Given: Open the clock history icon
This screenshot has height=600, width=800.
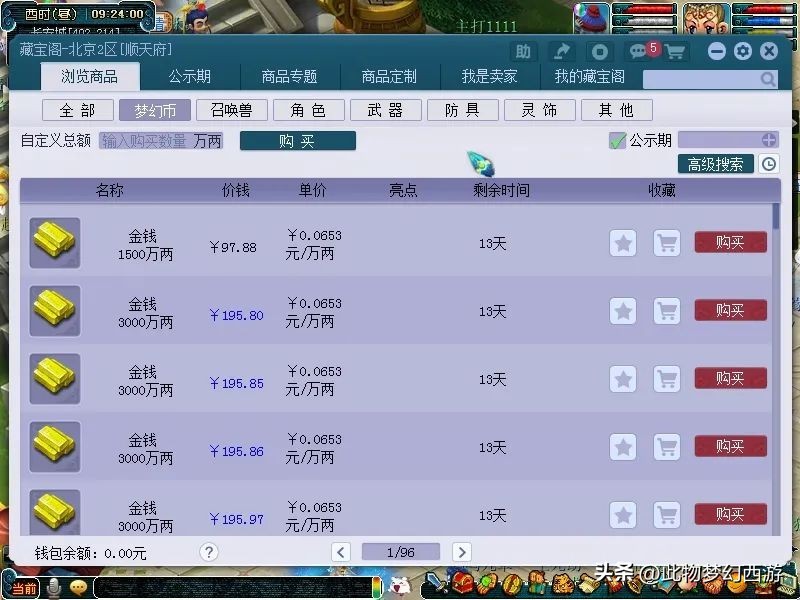Looking at the screenshot, I should coord(768,165).
